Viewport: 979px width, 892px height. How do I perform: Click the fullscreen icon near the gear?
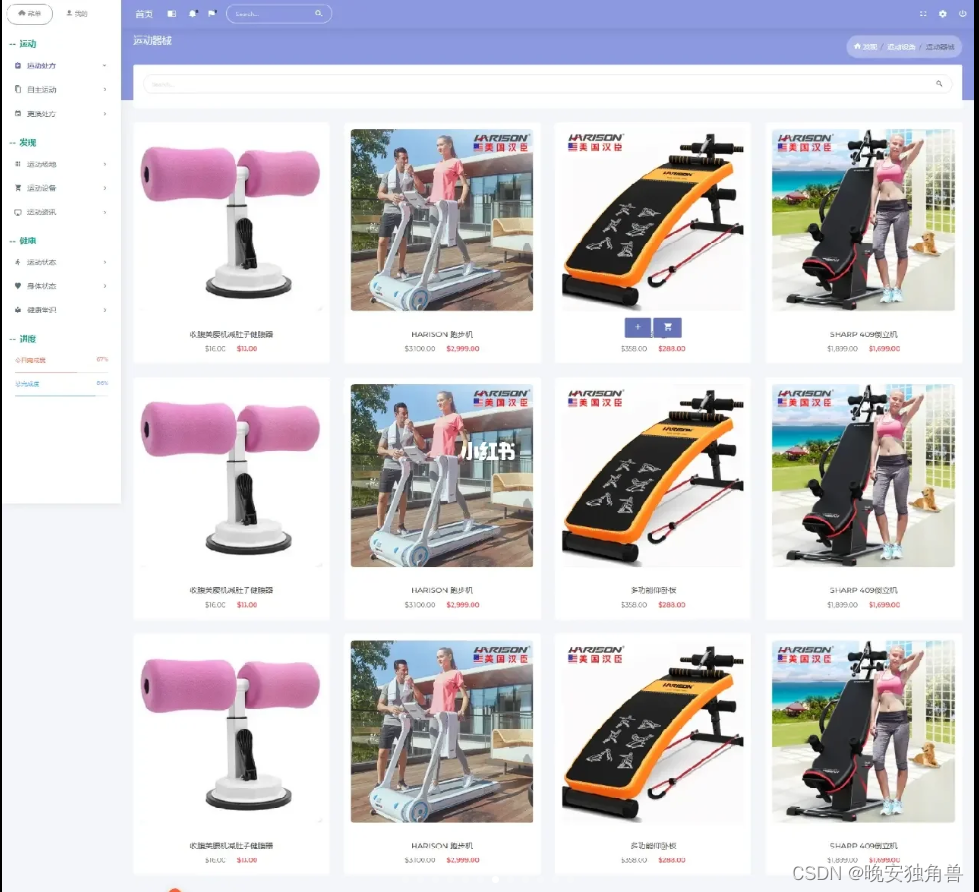point(923,14)
